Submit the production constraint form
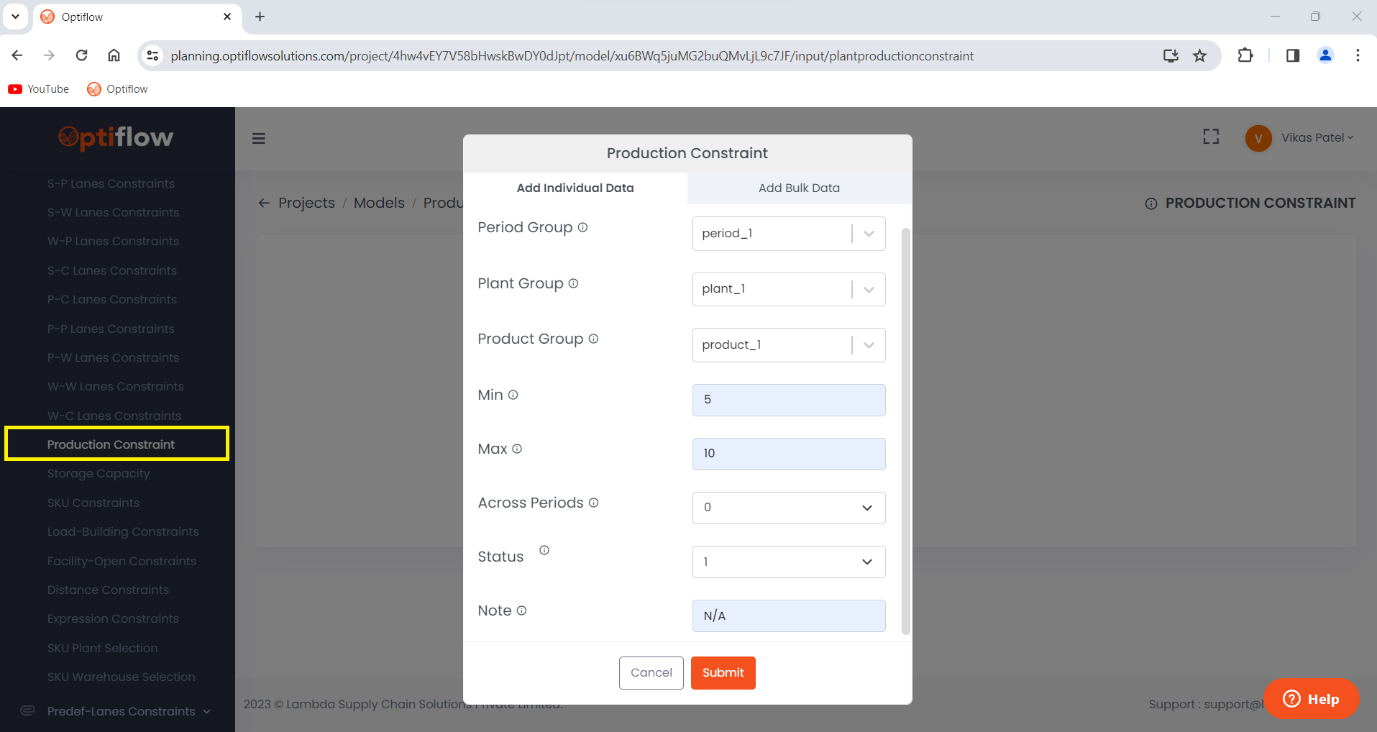This screenshot has width=1377, height=732. (723, 672)
